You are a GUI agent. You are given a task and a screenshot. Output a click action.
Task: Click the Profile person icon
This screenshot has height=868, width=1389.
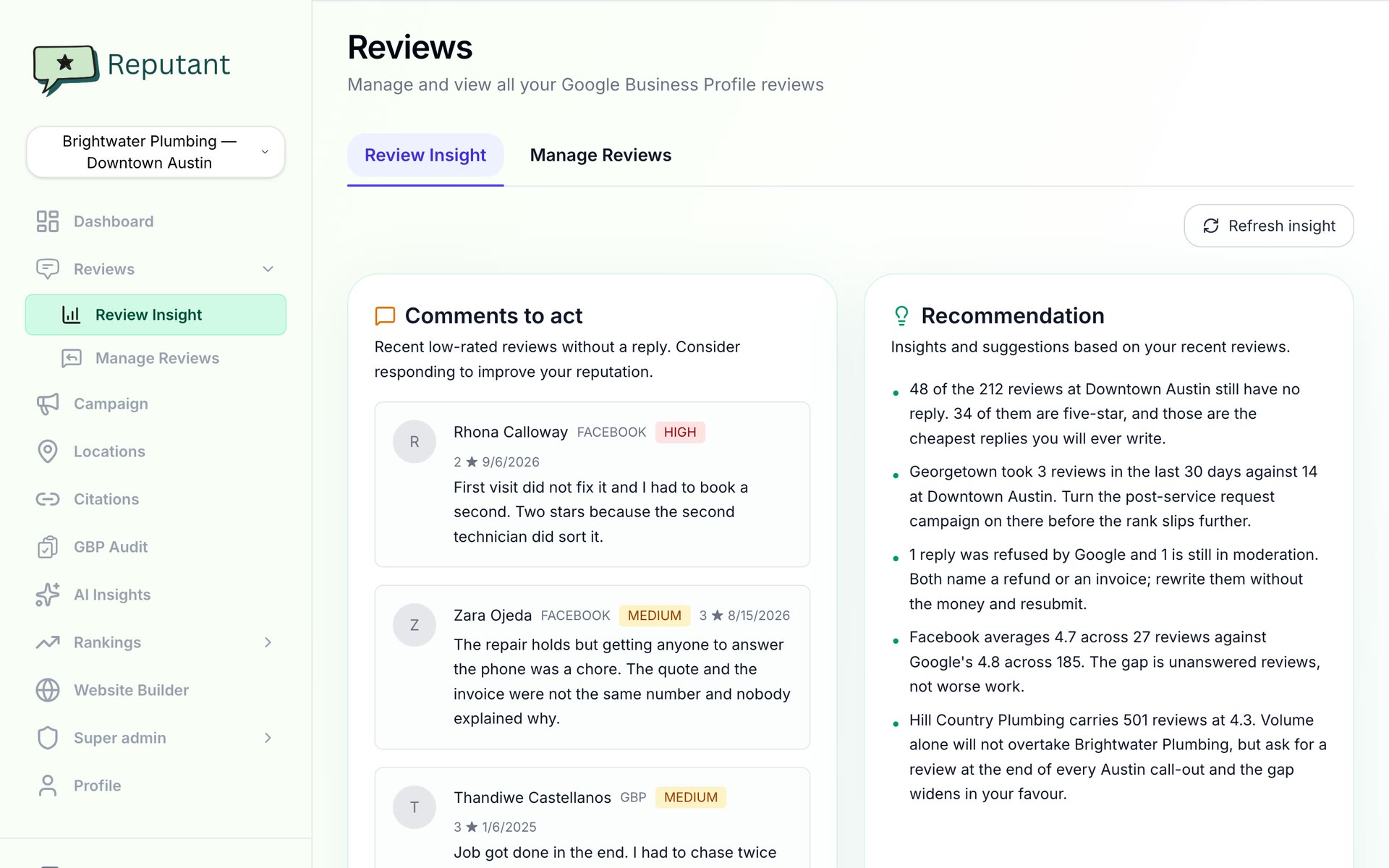click(x=48, y=786)
